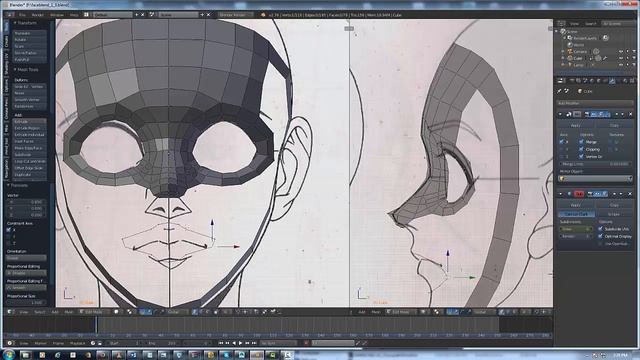Click the Inset Faces button
The height and width of the screenshot is (360, 640).
[29, 141]
